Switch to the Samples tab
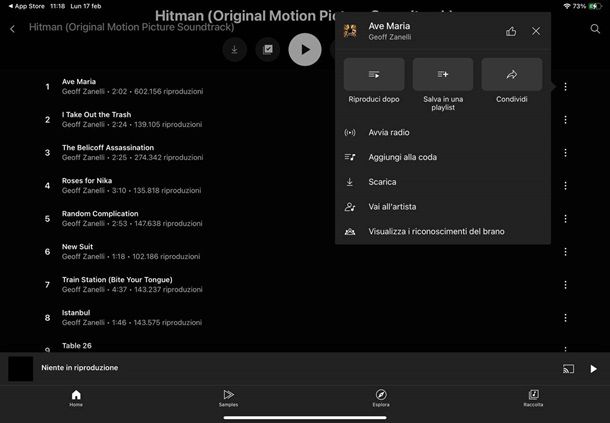Image resolution: width=610 pixels, height=423 pixels. pos(228,398)
